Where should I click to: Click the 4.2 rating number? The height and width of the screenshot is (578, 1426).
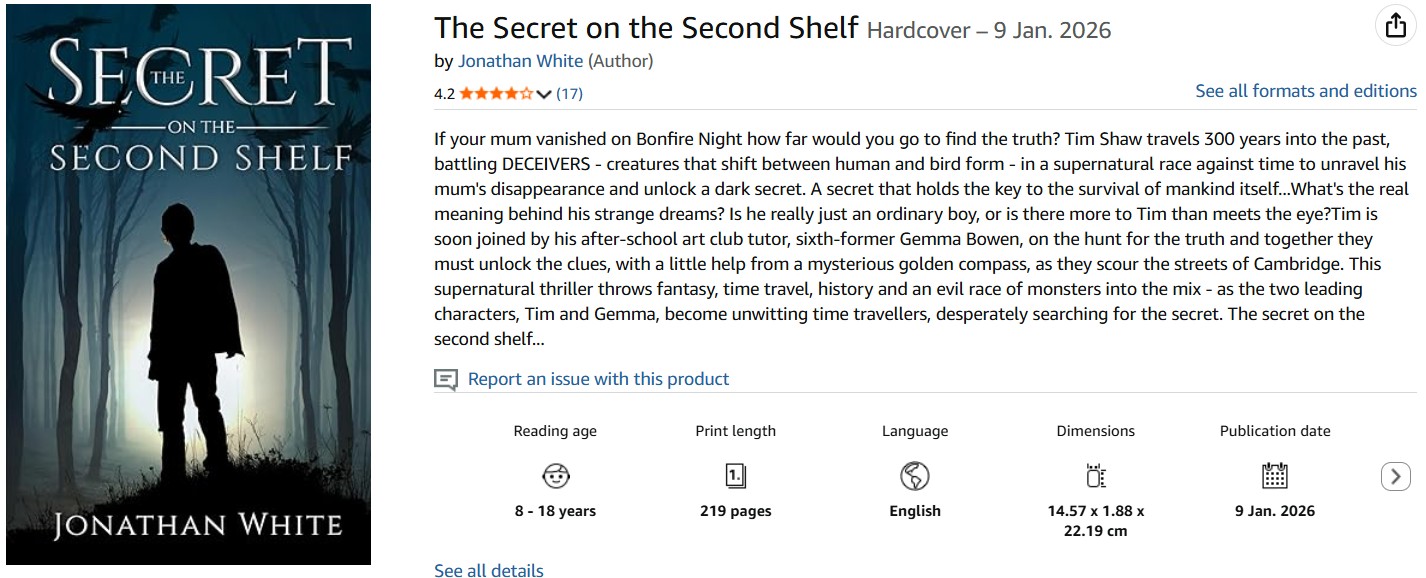coord(444,94)
